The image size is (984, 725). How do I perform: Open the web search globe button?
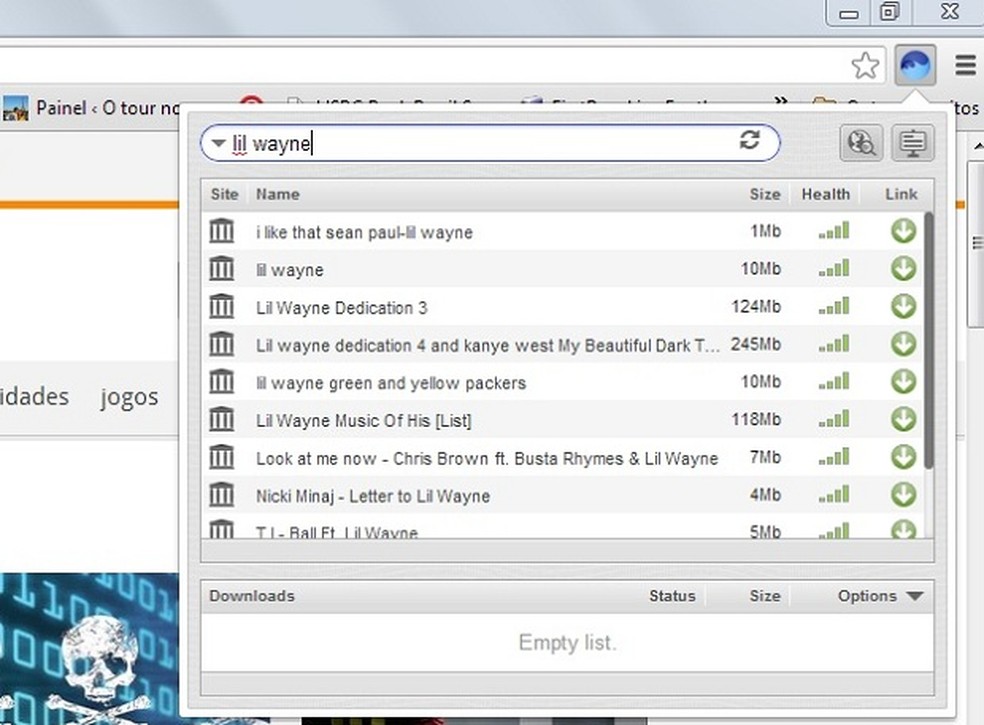click(862, 142)
